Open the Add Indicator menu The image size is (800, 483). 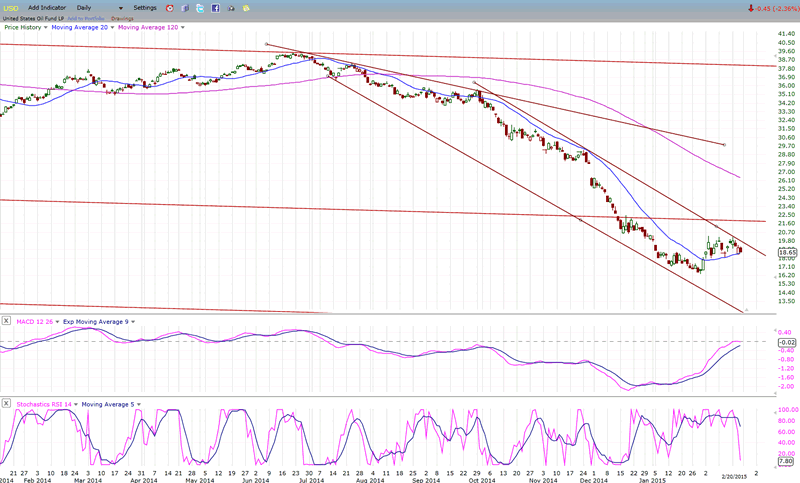pyautogui.click(x=46, y=7)
